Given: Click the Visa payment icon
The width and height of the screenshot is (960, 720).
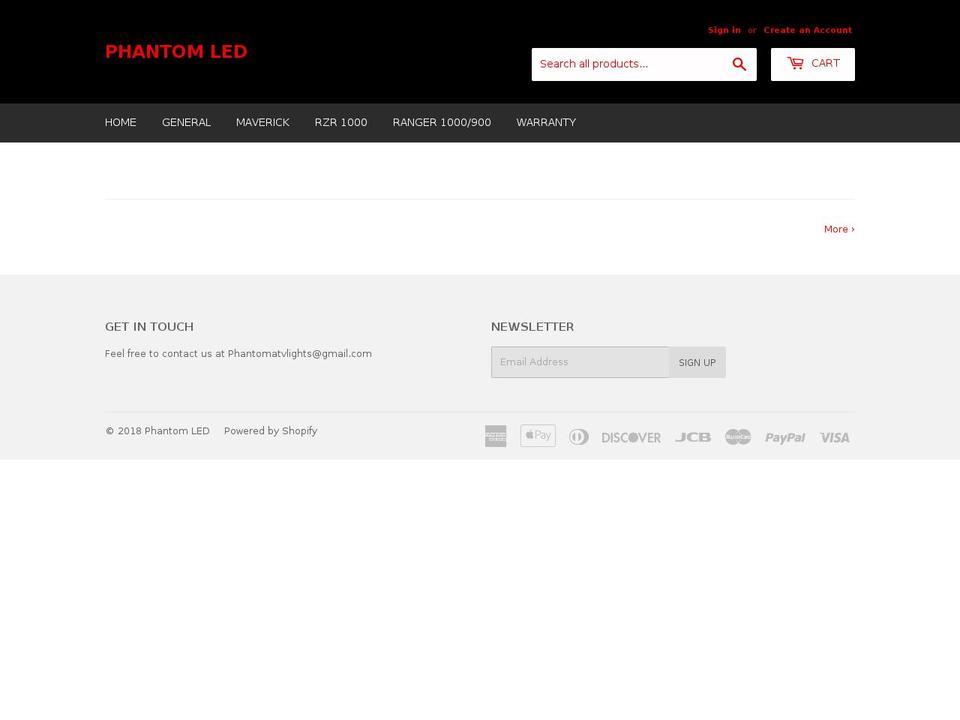Looking at the screenshot, I should (x=834, y=438).
